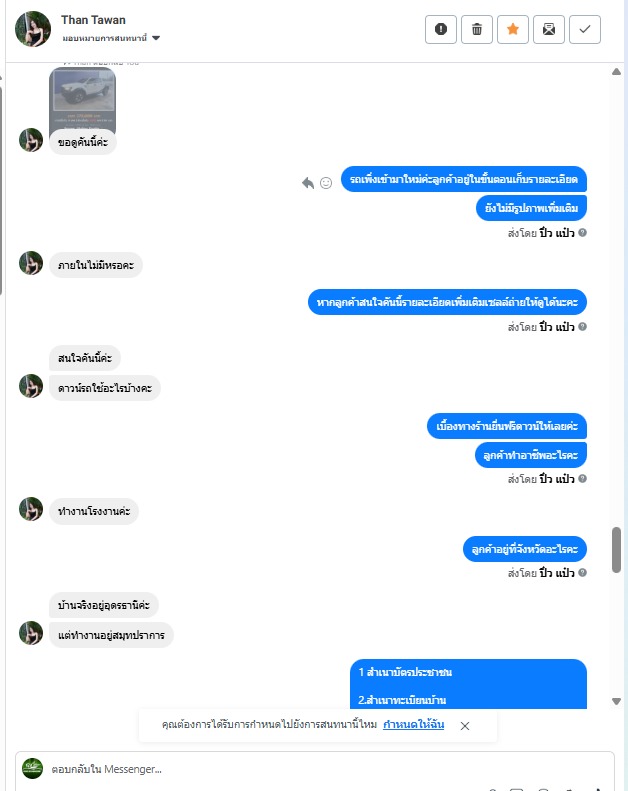Open the white pickup truck image thumbnail
The width and height of the screenshot is (628, 791).
82,100
